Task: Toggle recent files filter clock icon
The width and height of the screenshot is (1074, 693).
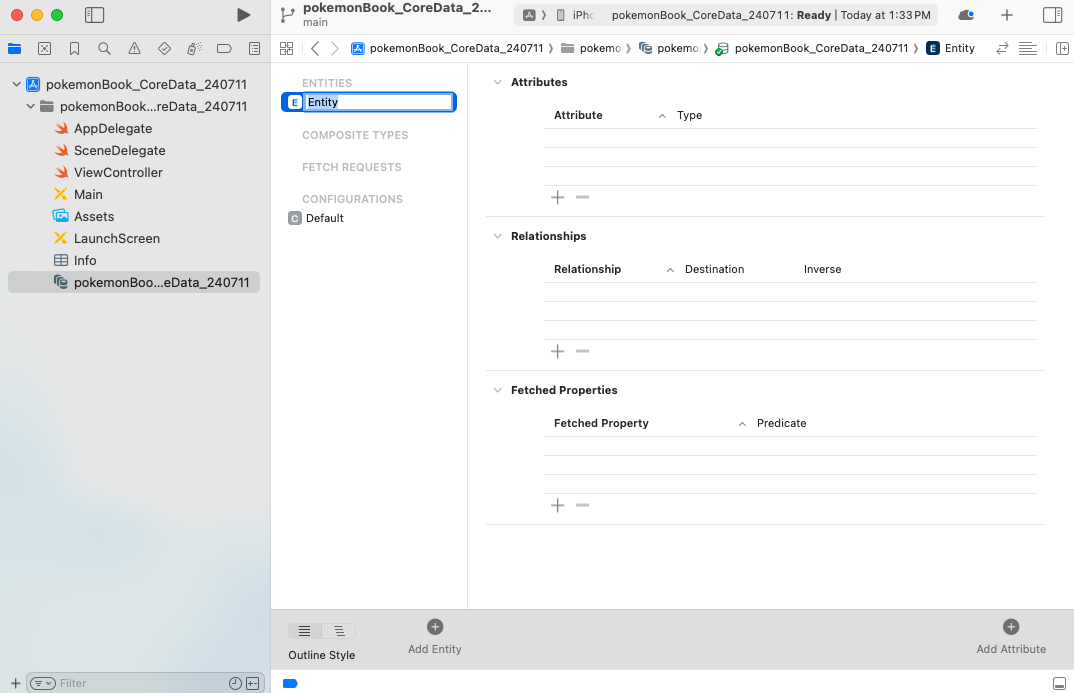Action: coord(235,683)
